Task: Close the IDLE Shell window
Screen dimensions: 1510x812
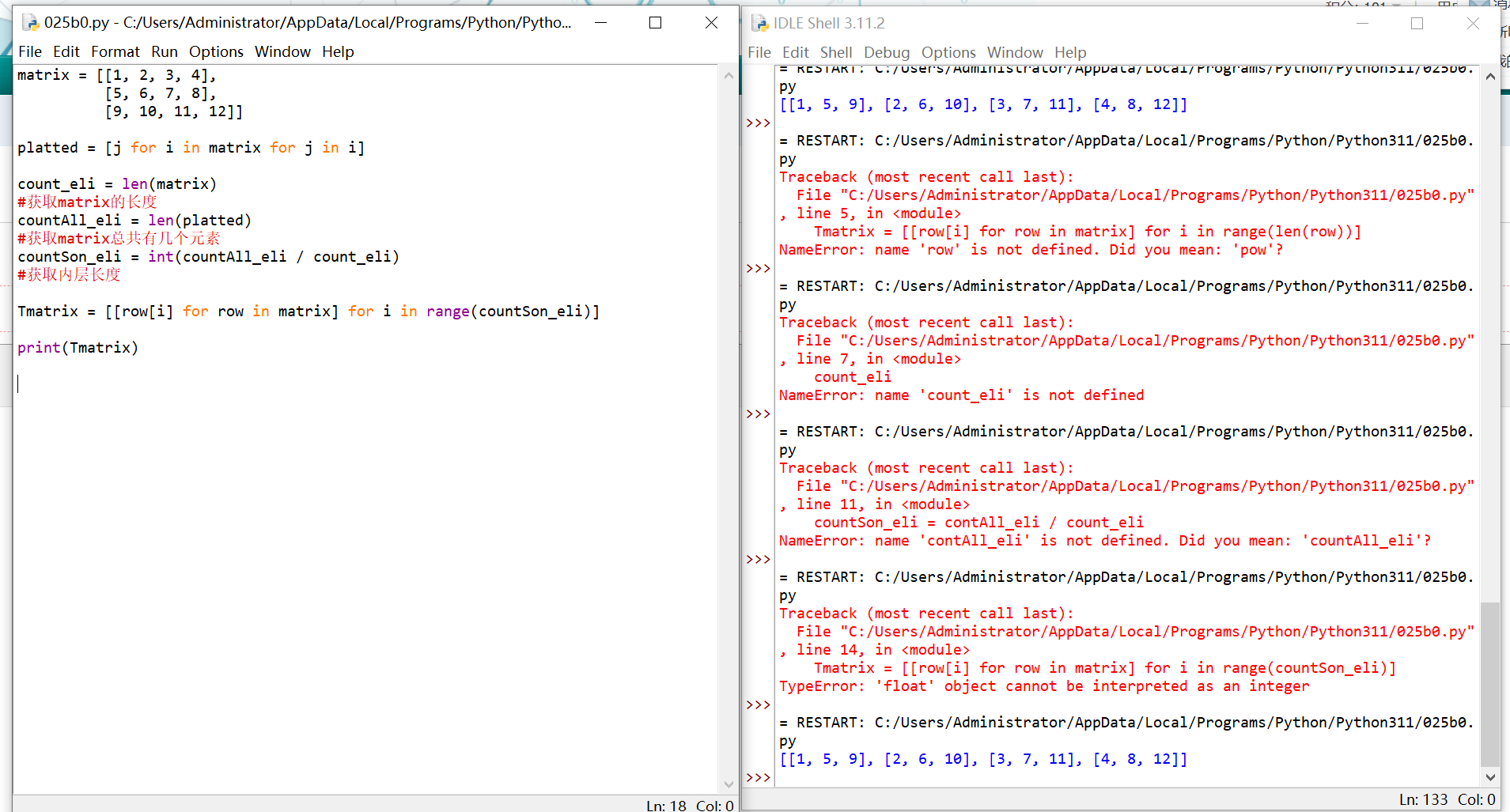Action: 1473,23
